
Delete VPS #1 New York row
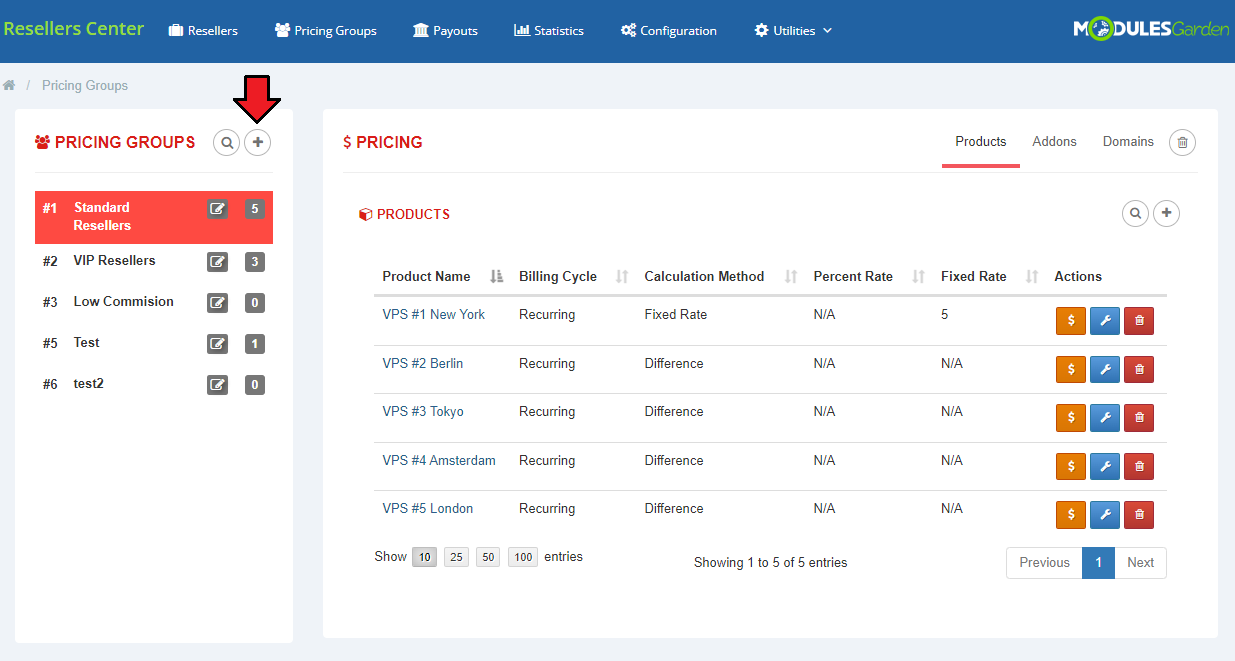[1139, 321]
